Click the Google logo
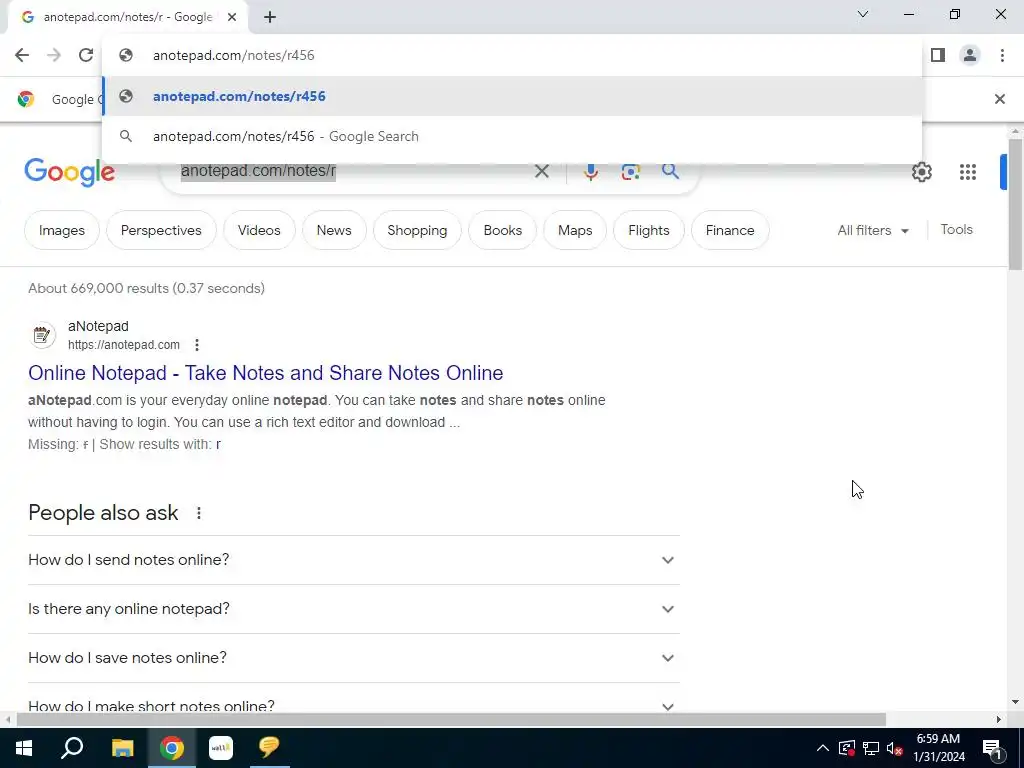This screenshot has width=1024, height=768. tap(69, 172)
